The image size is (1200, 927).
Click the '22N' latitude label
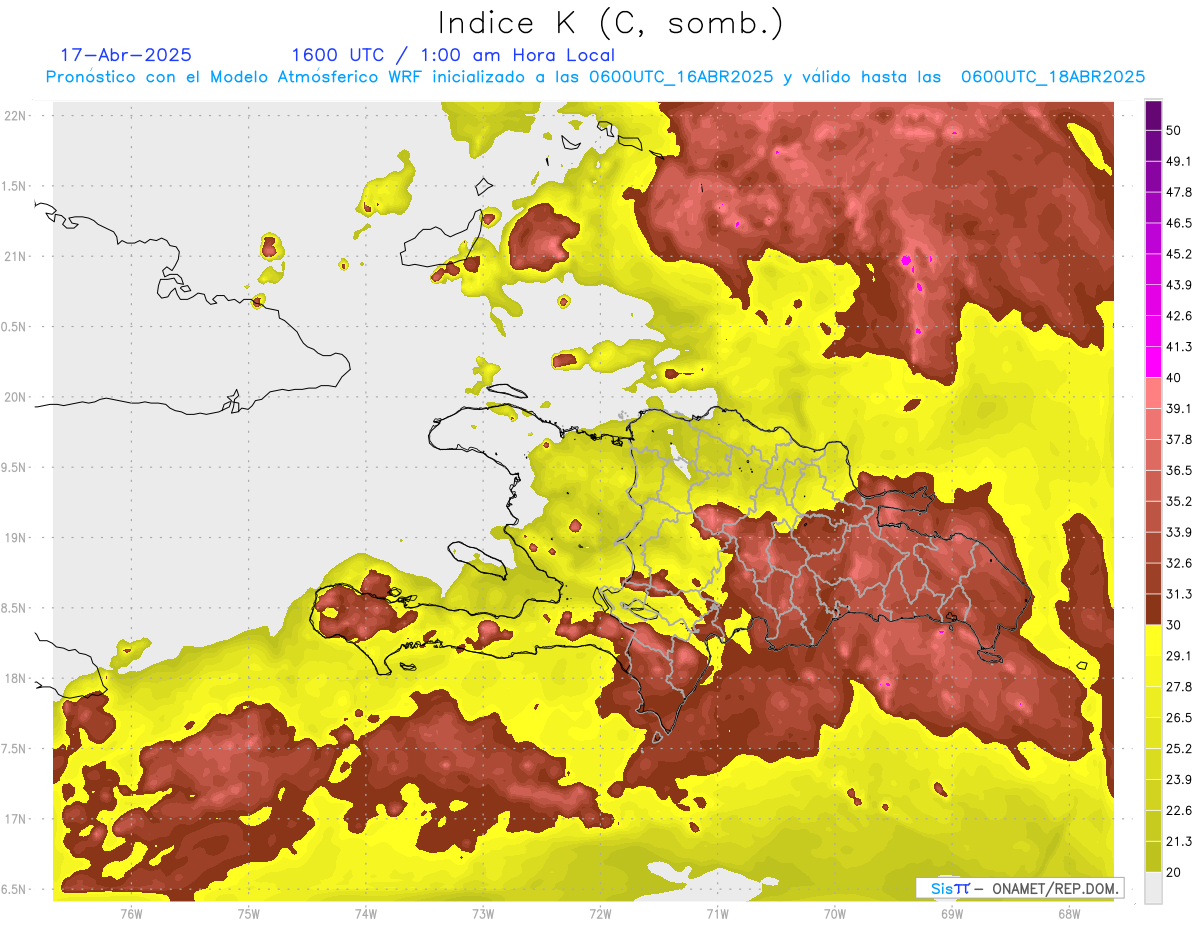pyautogui.click(x=15, y=116)
